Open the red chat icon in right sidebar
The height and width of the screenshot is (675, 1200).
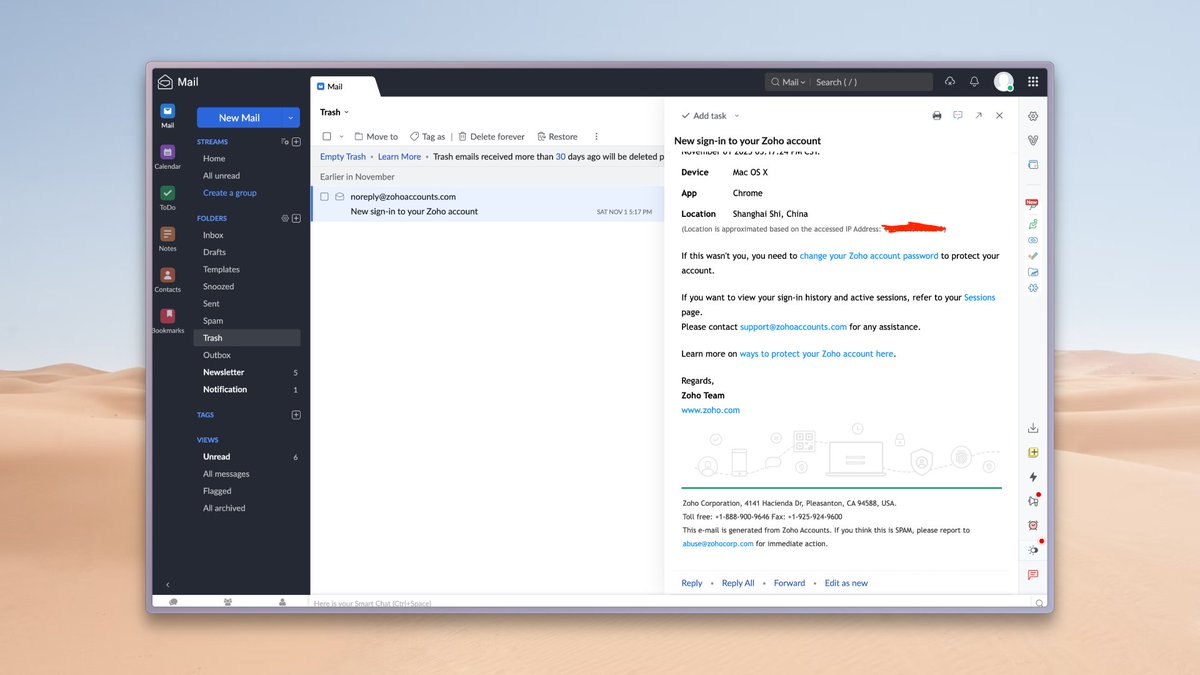point(1033,575)
